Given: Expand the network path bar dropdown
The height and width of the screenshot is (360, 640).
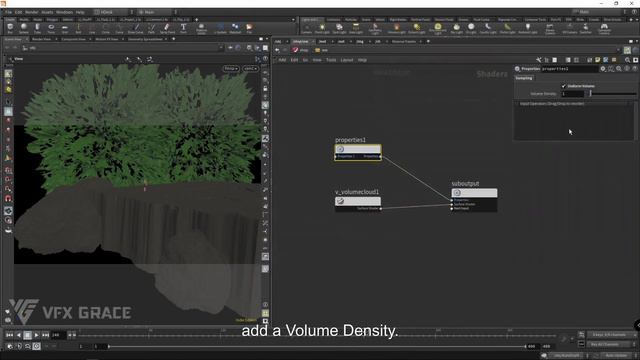Looking at the screenshot, I should click(618, 50).
